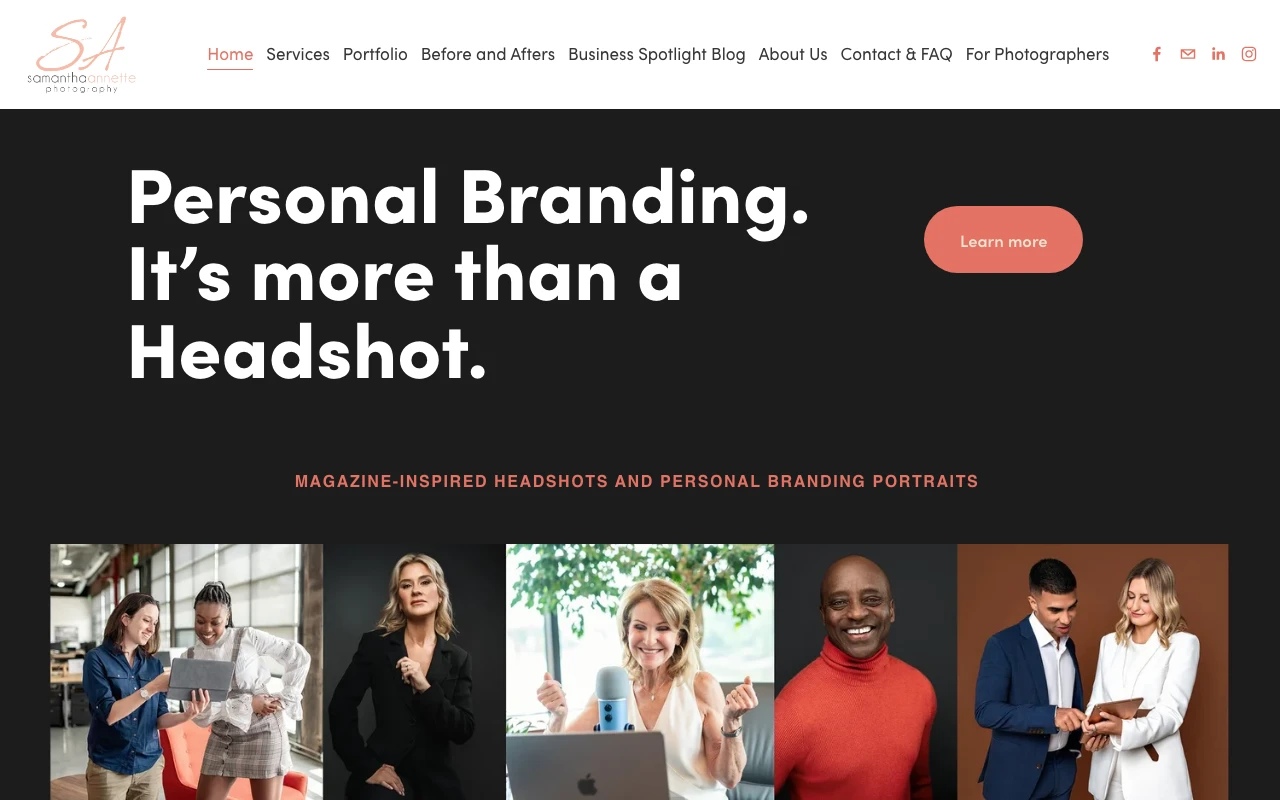Click the Samantha Annette Photography logo
The image size is (1280, 800).
point(81,54)
